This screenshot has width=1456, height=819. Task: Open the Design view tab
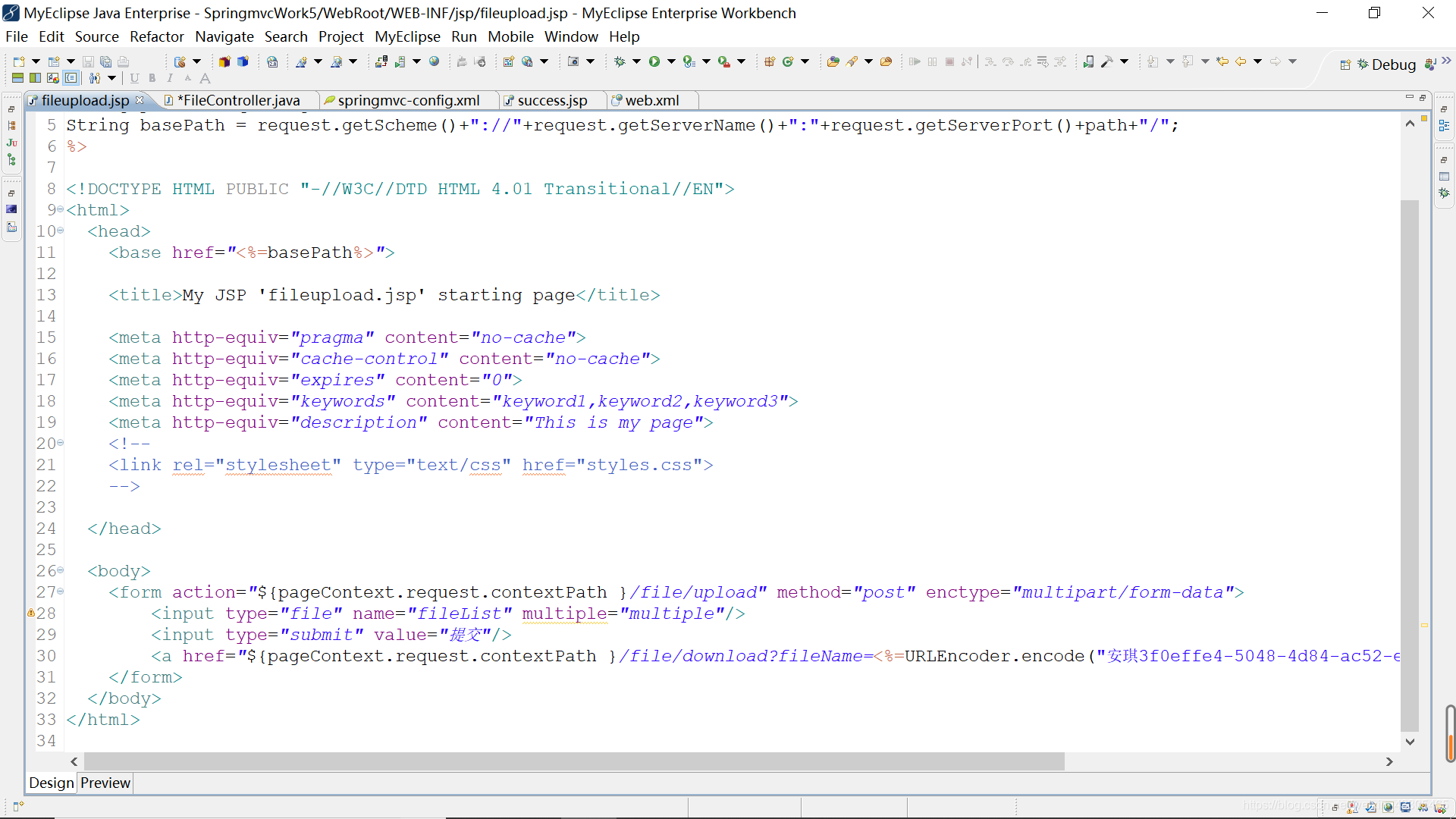click(52, 783)
